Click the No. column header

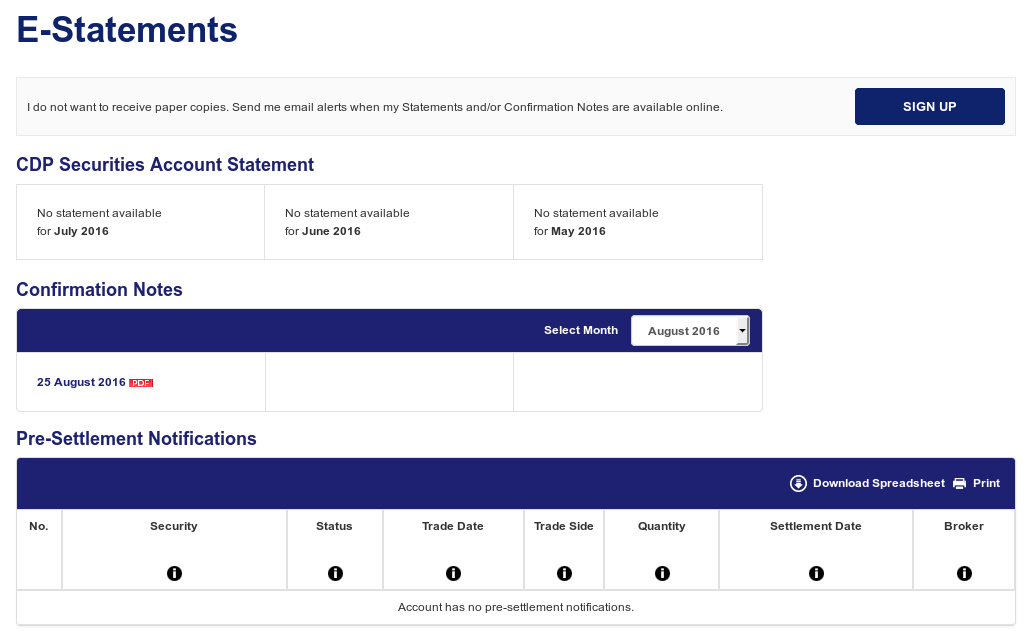39,526
